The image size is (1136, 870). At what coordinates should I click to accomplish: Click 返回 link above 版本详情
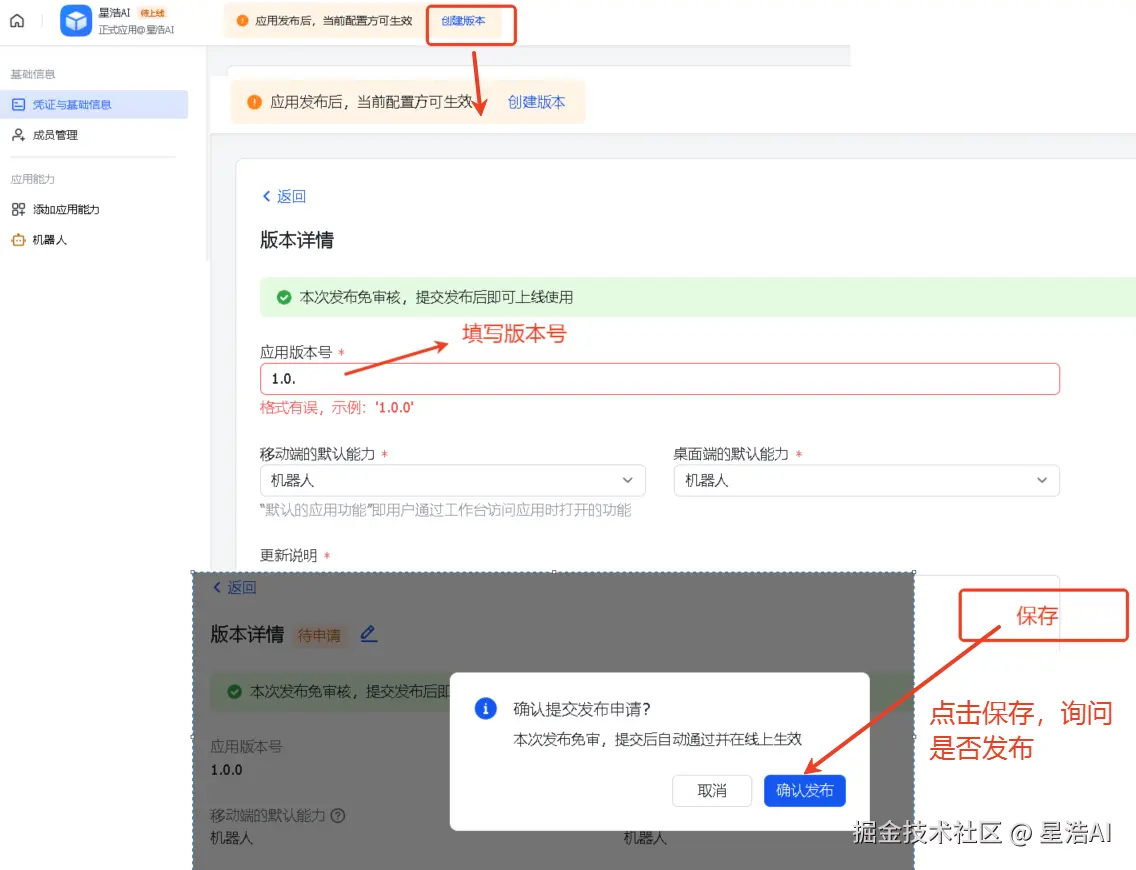pyautogui.click(x=284, y=196)
